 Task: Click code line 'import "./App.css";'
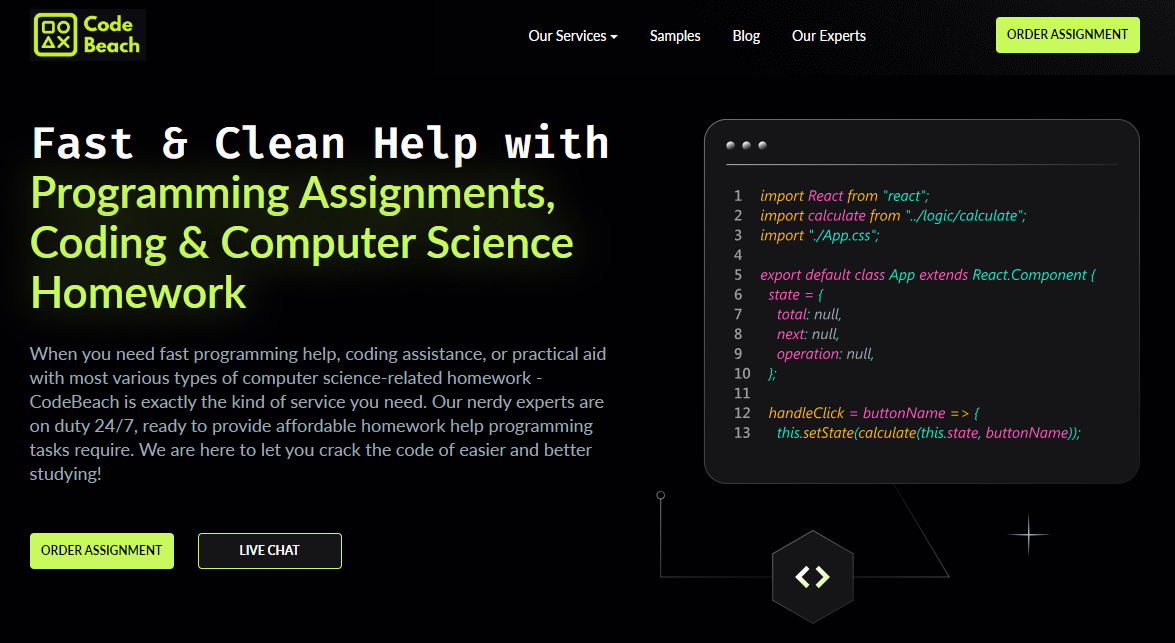point(820,235)
